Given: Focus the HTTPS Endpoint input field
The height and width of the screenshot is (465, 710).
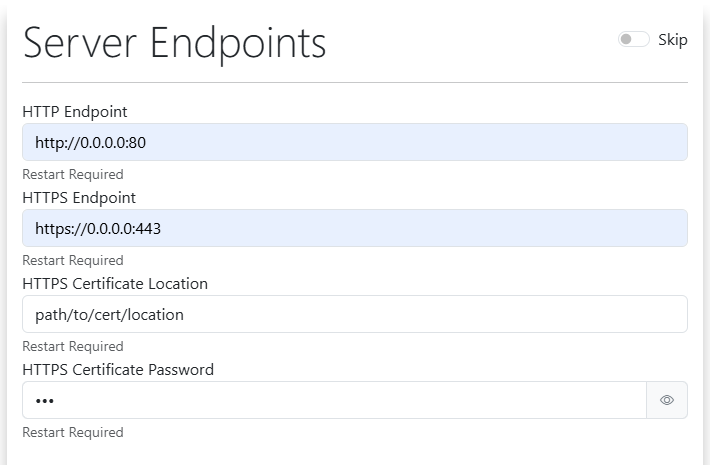Looking at the screenshot, I should pyautogui.click(x=354, y=228).
